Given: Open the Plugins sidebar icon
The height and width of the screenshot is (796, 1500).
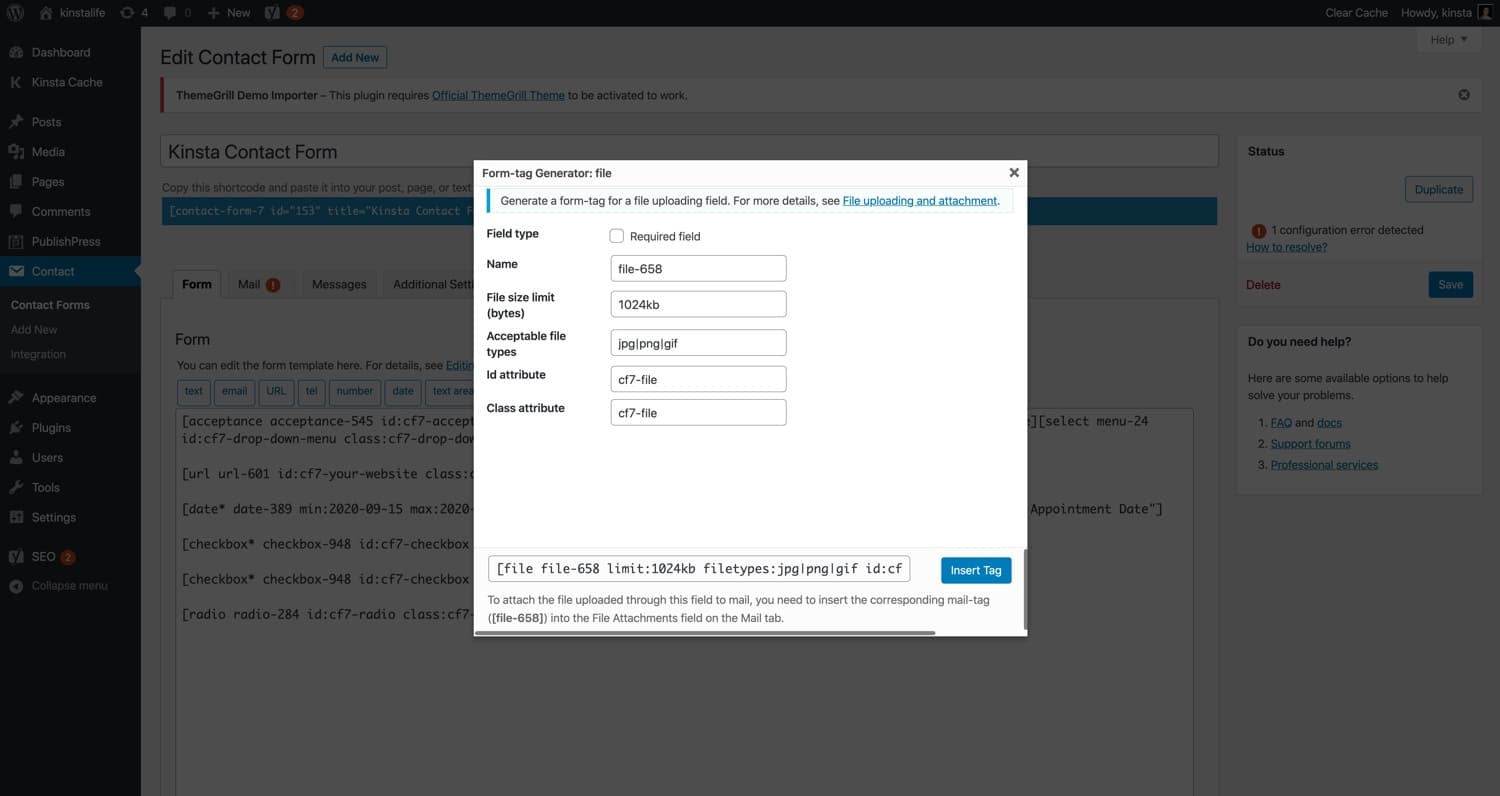Looking at the screenshot, I should pyautogui.click(x=18, y=427).
